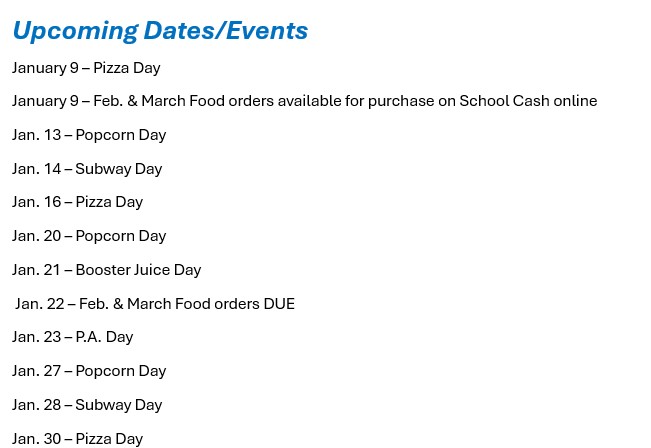Select the Jan. 20 Popcorn Day entry
The width and height of the screenshot is (651, 448).
(x=89, y=236)
